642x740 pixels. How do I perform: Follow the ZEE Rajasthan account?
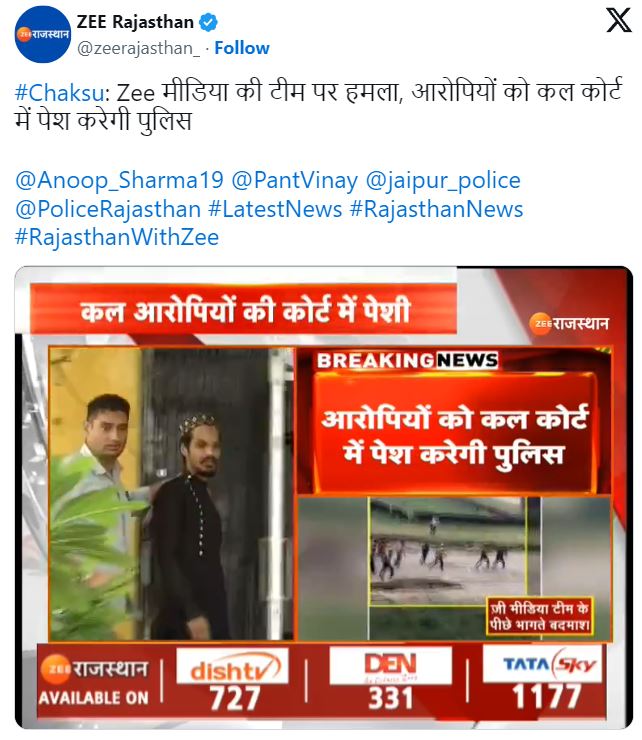pyautogui.click(x=242, y=48)
